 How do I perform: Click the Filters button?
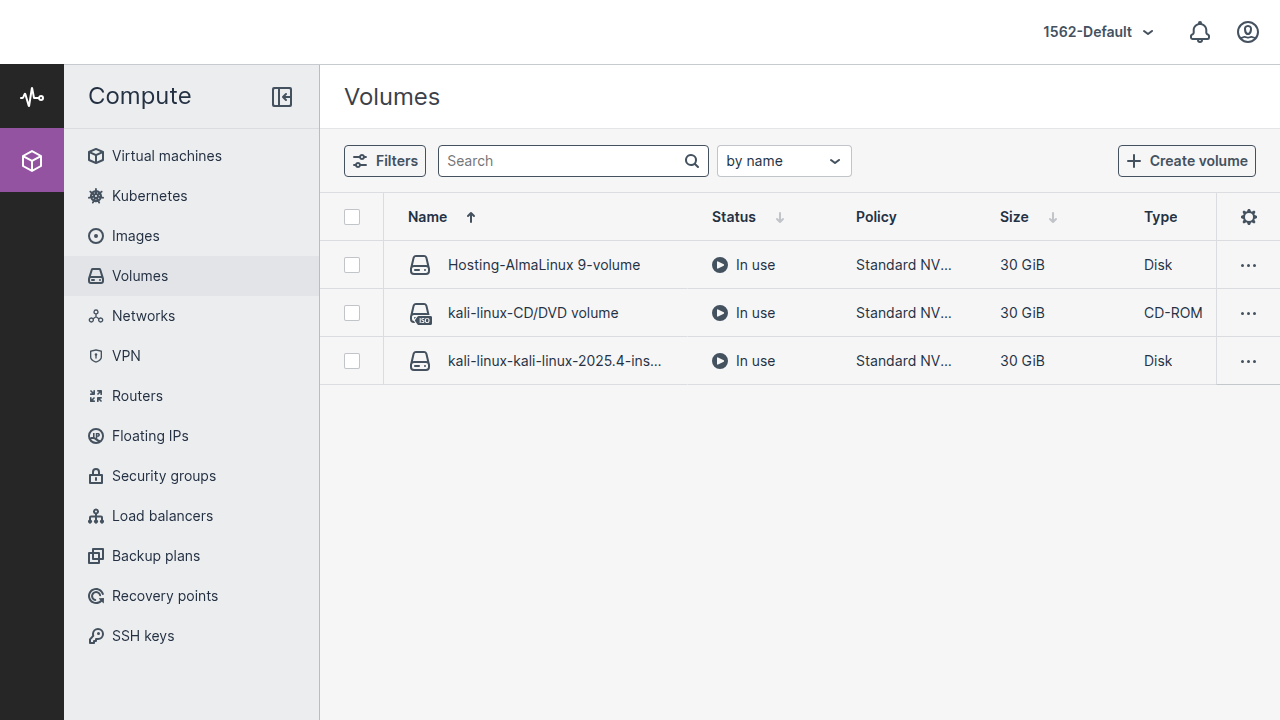click(x=385, y=161)
